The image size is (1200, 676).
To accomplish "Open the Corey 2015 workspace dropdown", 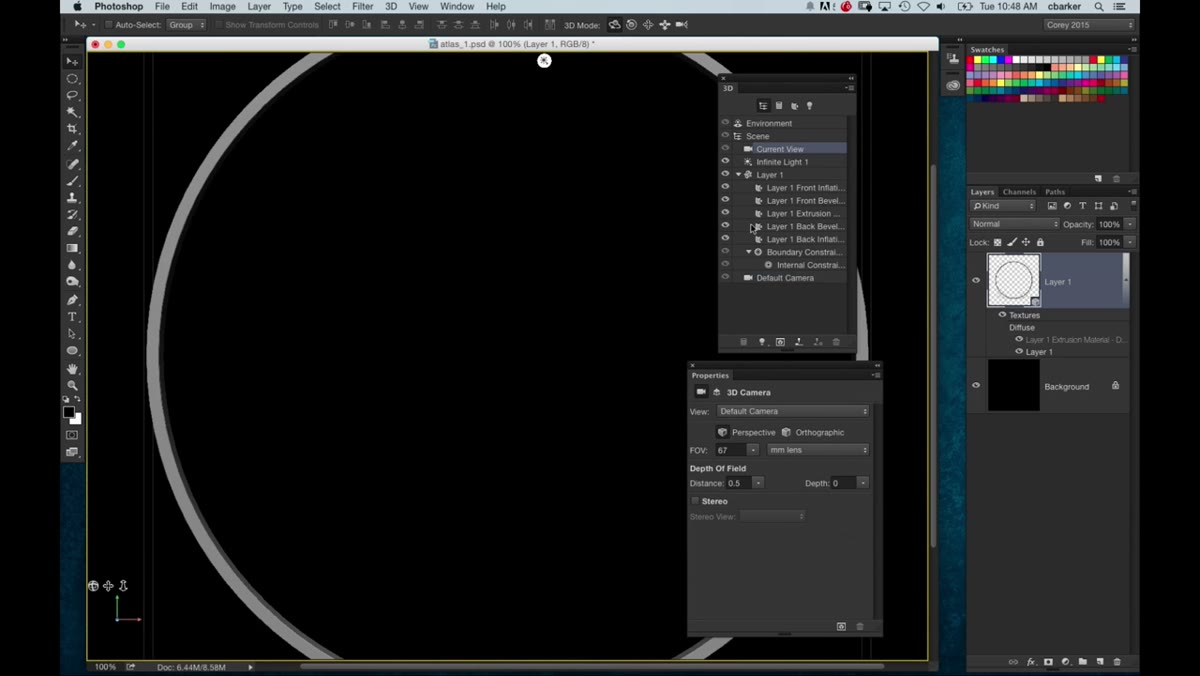I will 1090,25.
